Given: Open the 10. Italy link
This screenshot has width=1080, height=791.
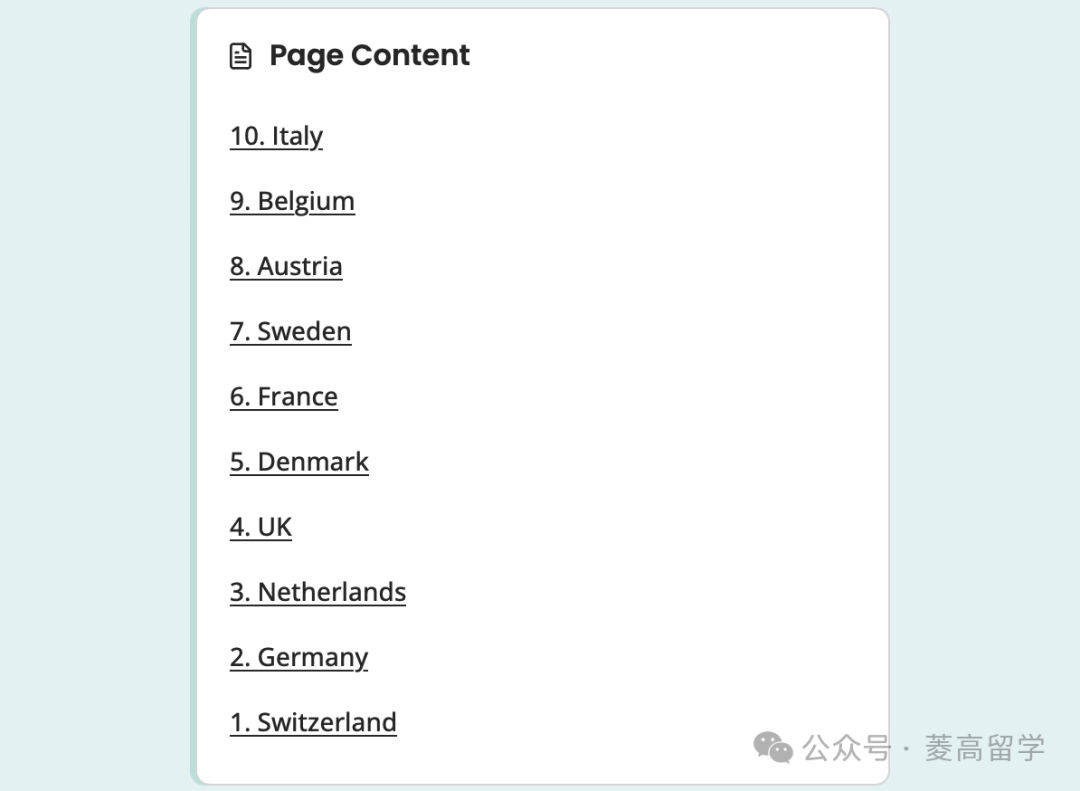Looking at the screenshot, I should [x=276, y=136].
